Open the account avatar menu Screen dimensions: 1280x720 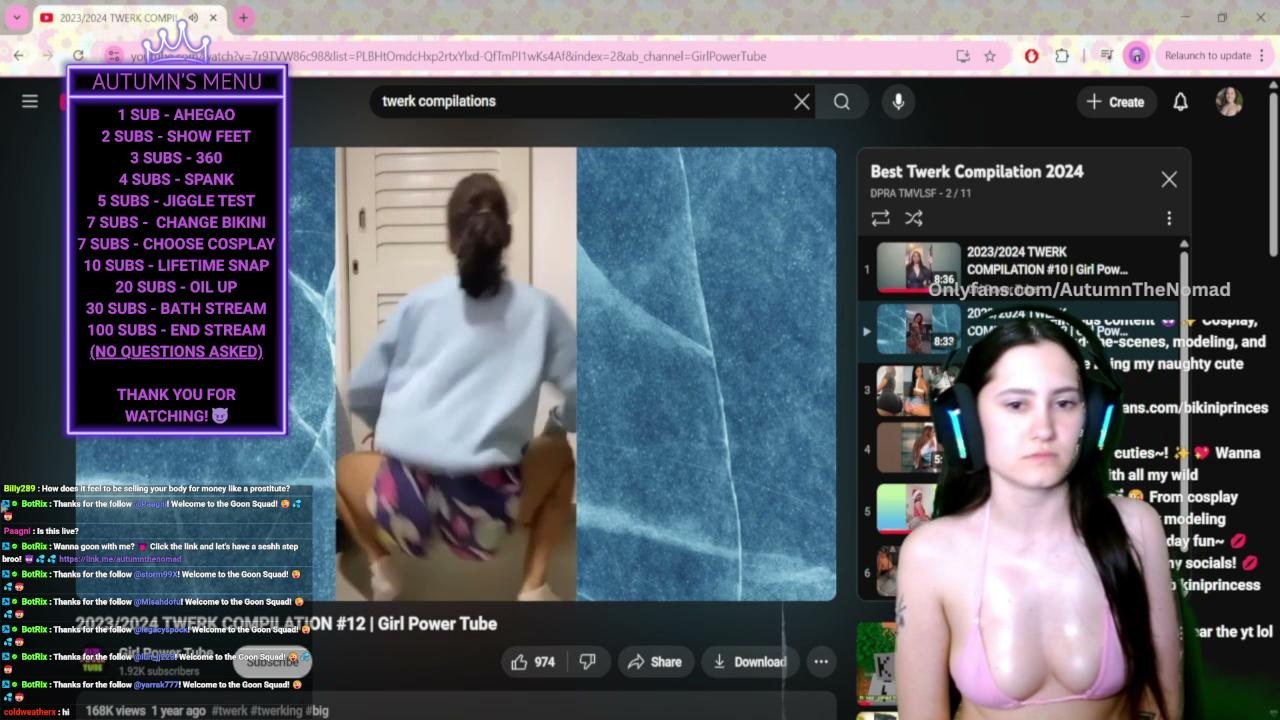(x=1229, y=101)
